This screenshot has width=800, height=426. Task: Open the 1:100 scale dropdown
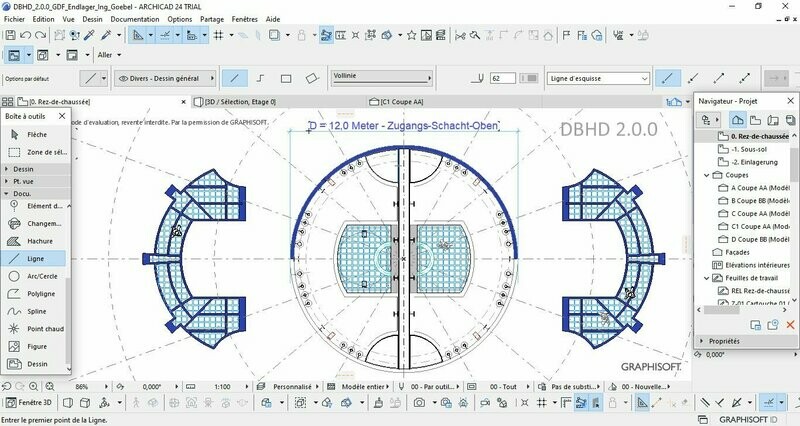tap(222, 387)
